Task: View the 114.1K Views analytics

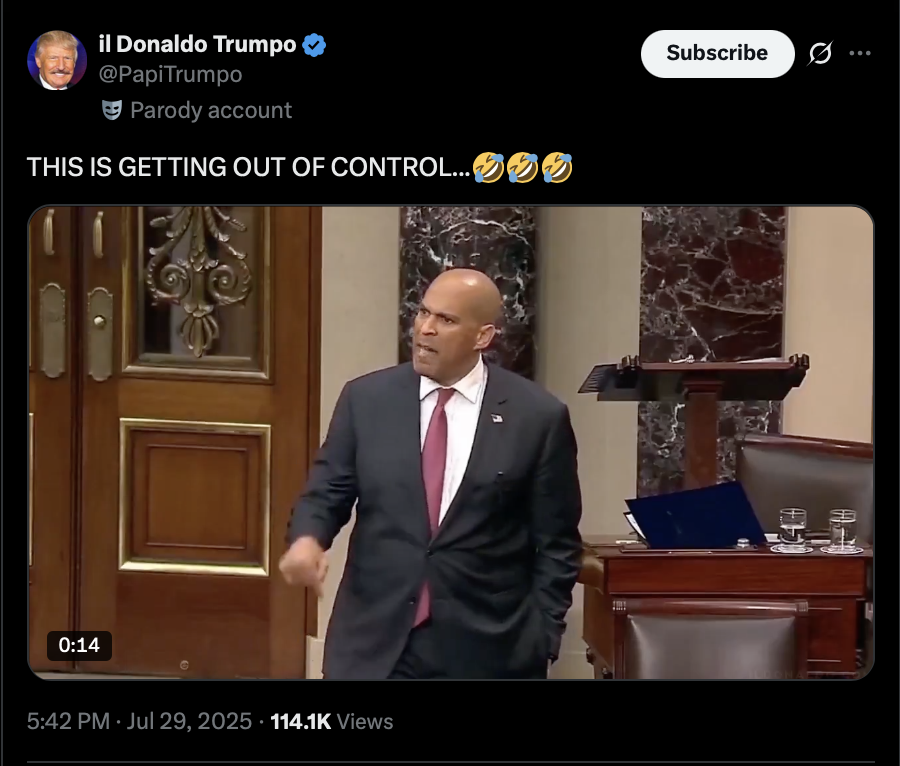Action: [x=332, y=721]
